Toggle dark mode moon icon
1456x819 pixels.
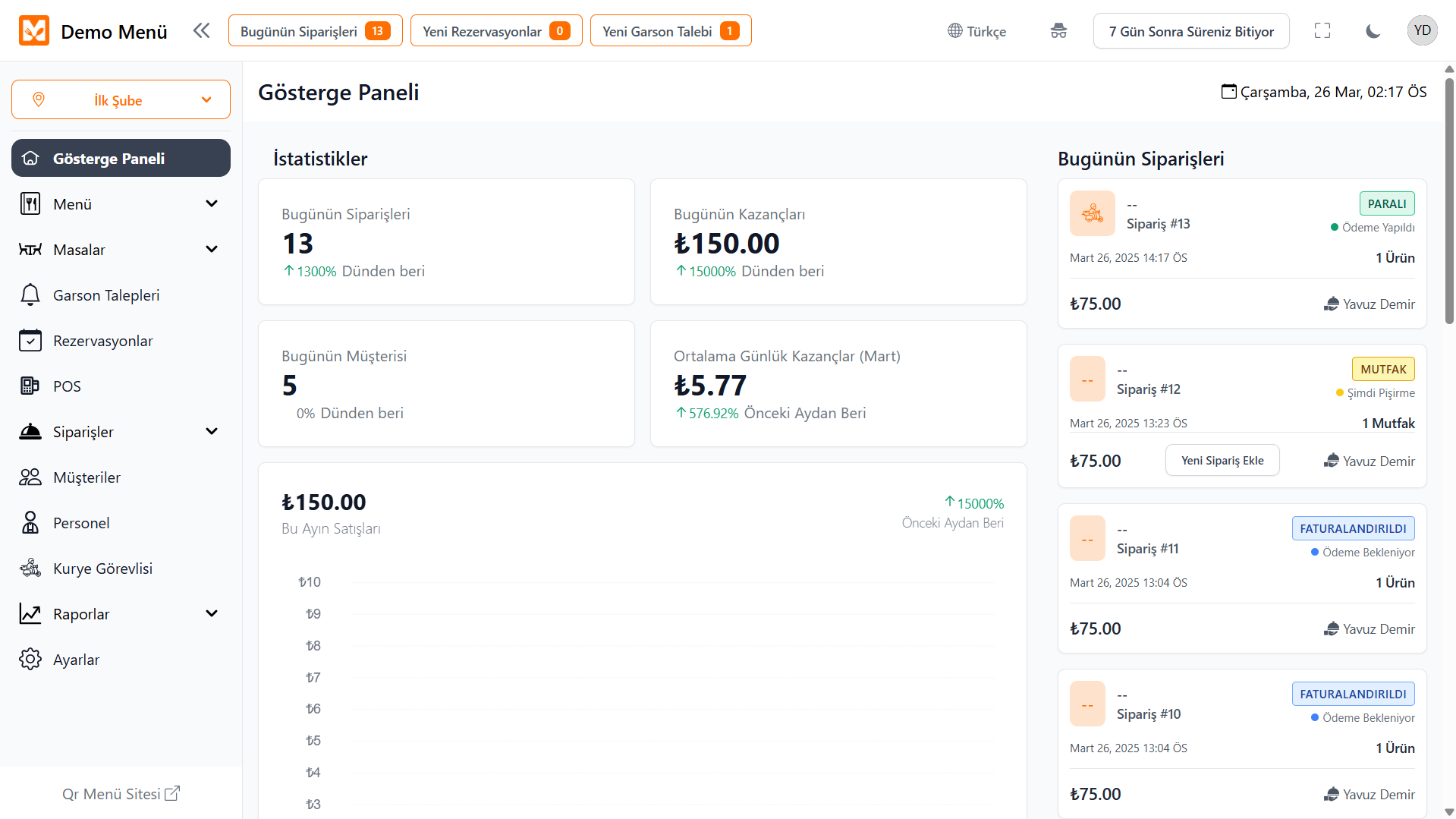coord(1373,31)
